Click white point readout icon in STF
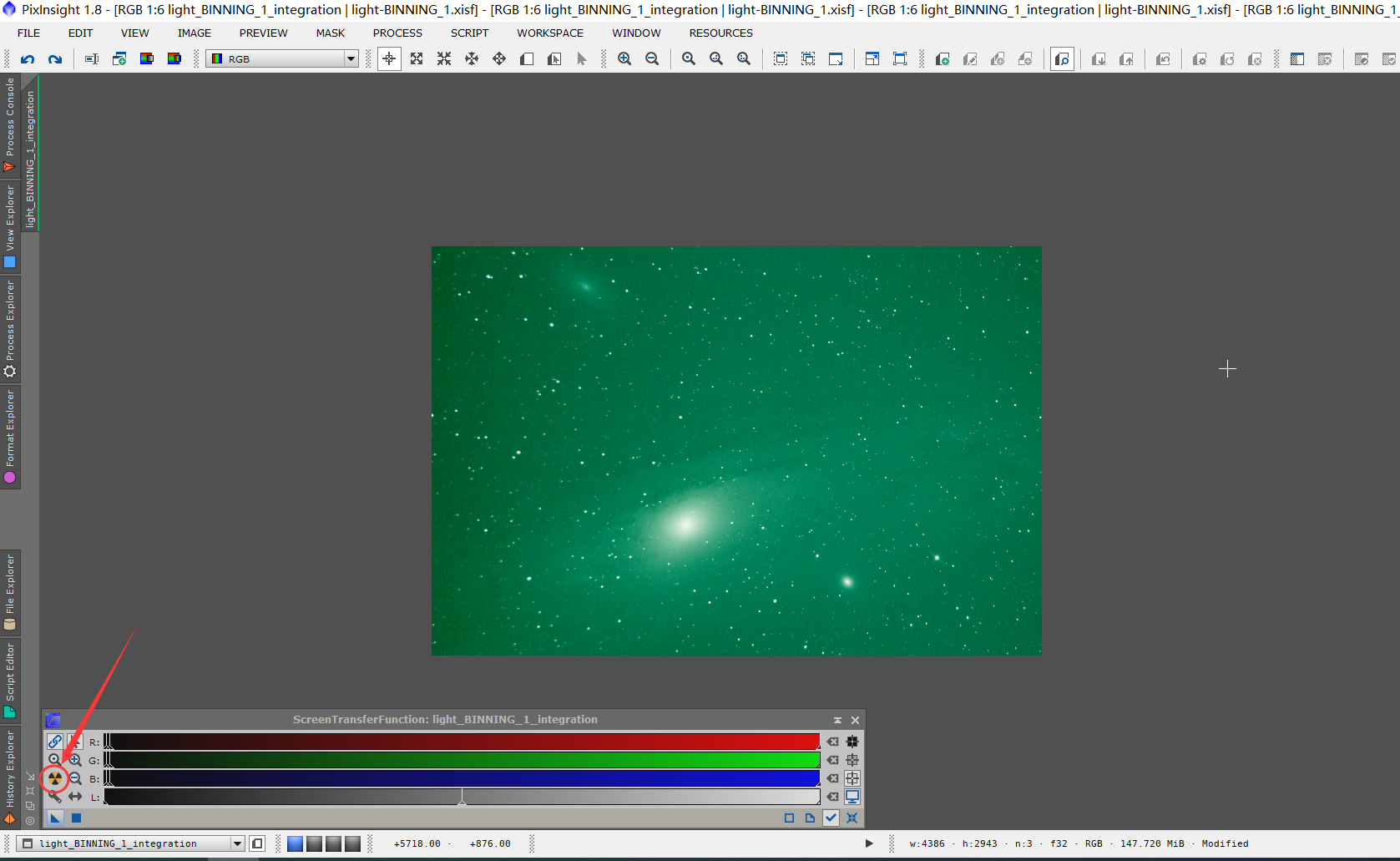 pyautogui.click(x=852, y=778)
